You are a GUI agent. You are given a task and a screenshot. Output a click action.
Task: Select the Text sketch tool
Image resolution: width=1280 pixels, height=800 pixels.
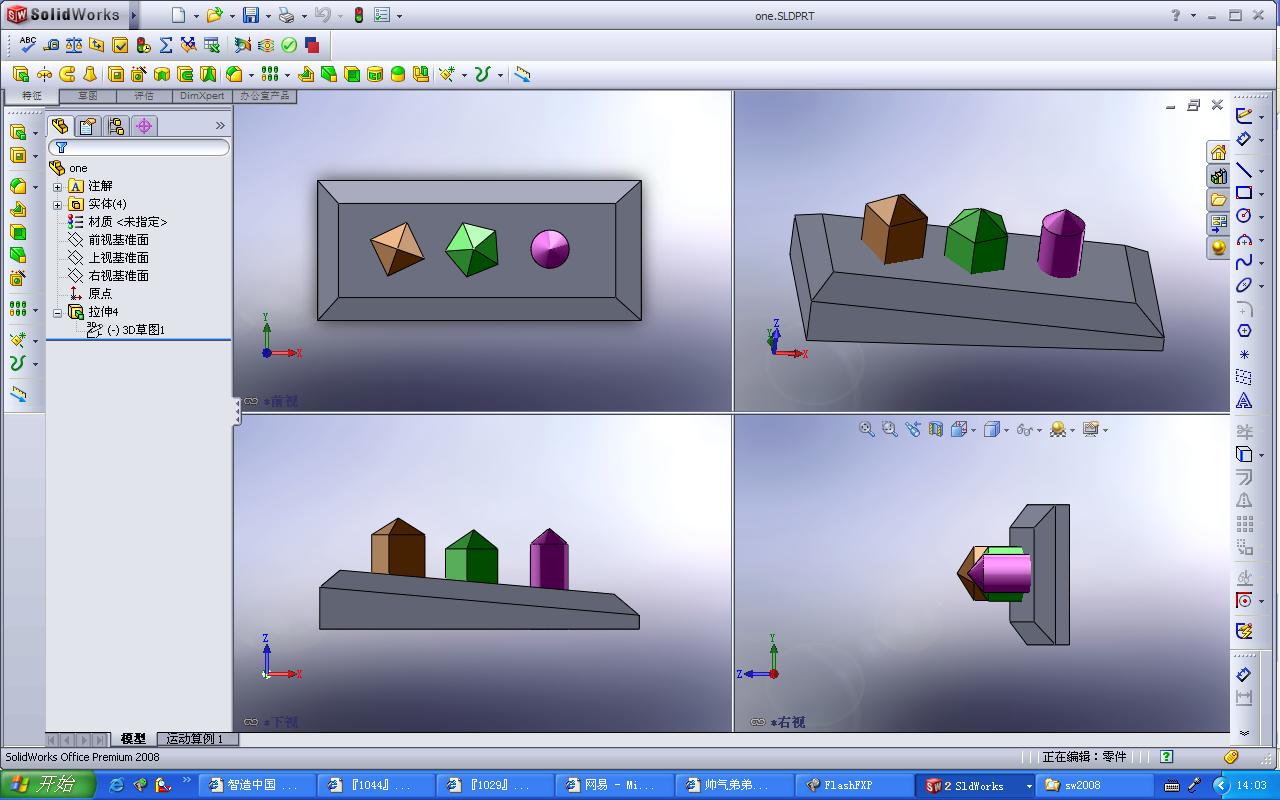1244,401
